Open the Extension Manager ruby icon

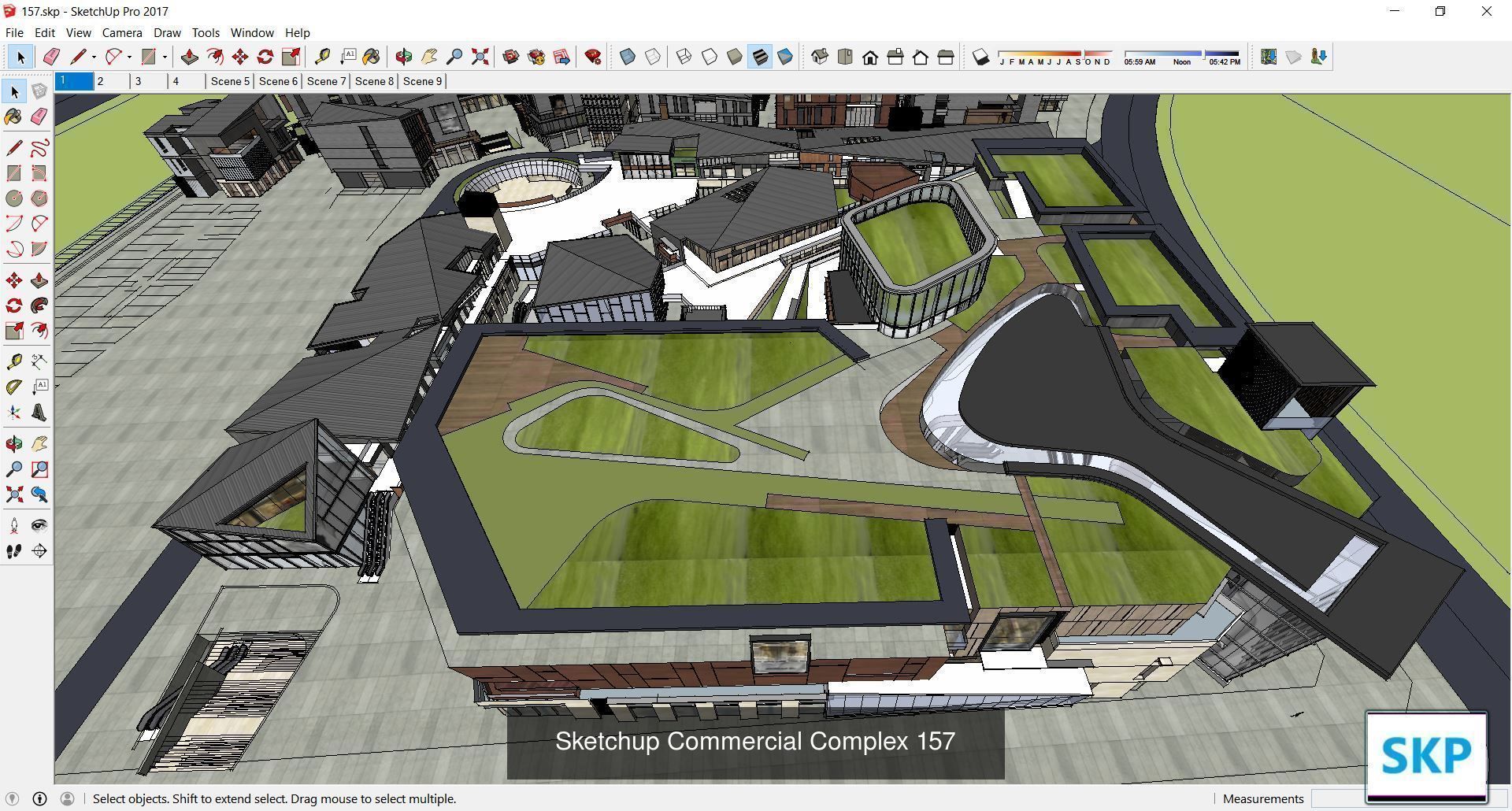tap(593, 57)
